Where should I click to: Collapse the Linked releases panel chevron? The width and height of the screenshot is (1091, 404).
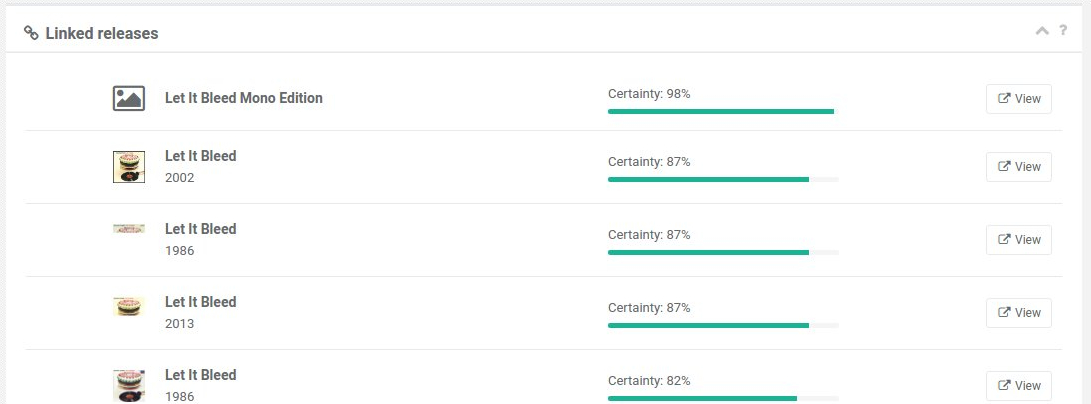pos(1042,31)
